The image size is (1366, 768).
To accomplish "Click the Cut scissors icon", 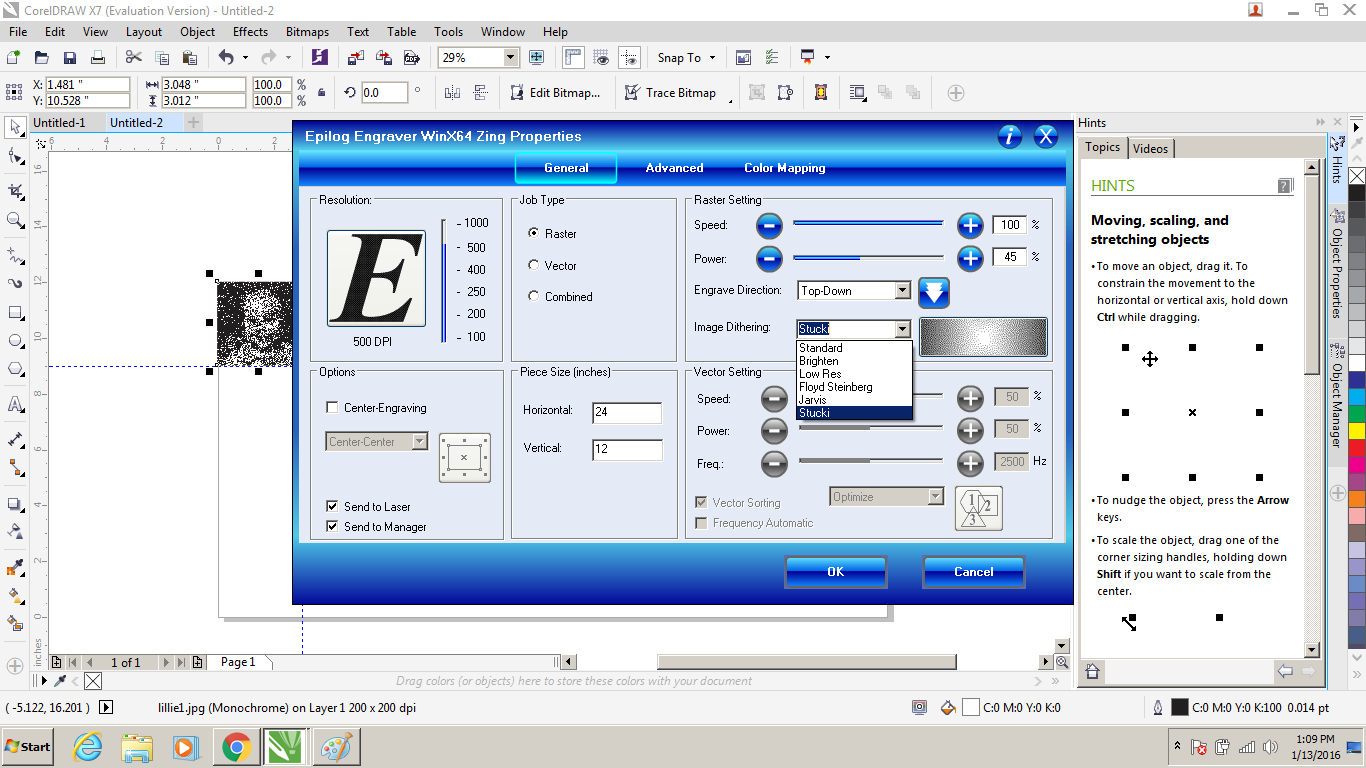I will pos(133,58).
